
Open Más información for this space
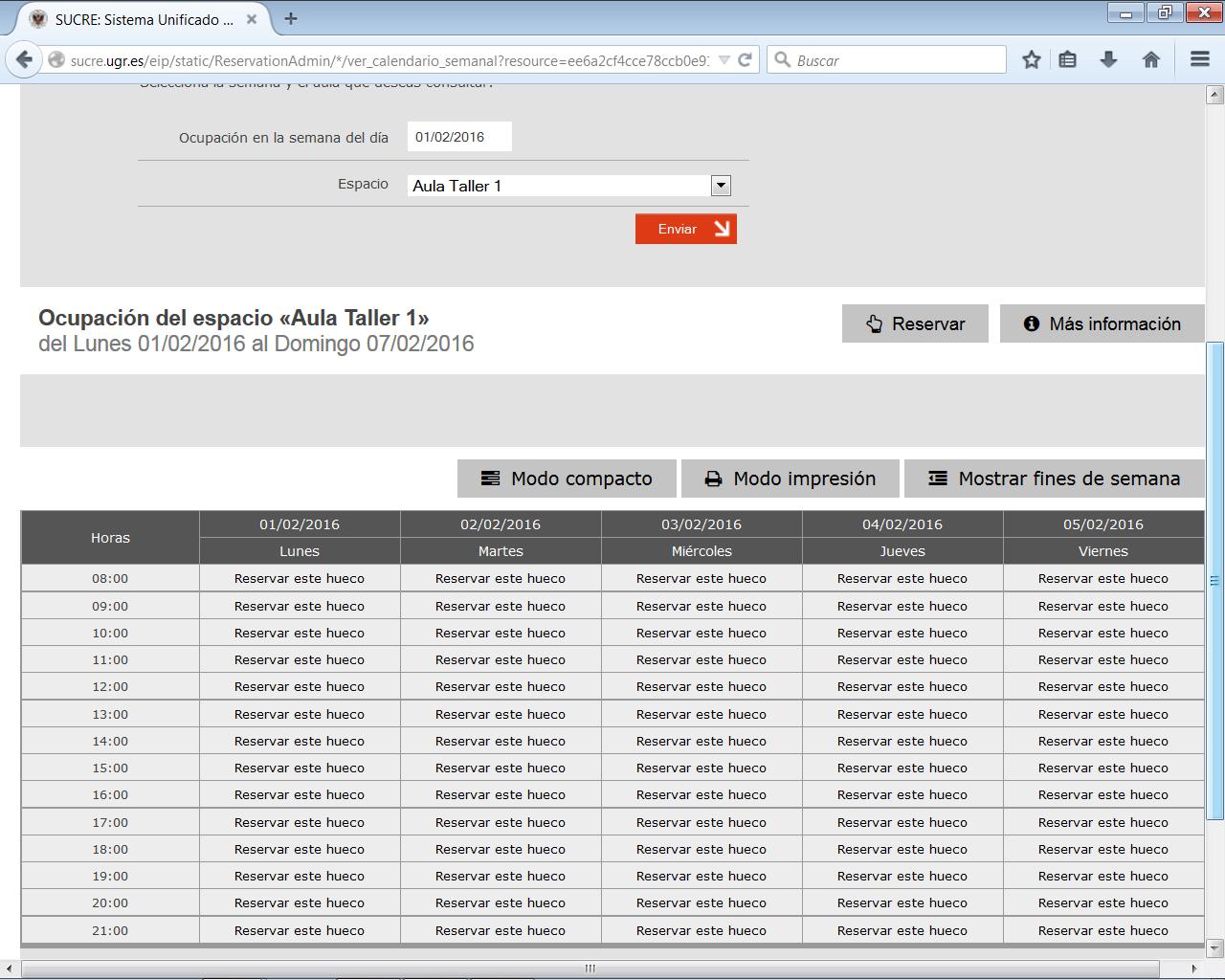(x=1102, y=323)
